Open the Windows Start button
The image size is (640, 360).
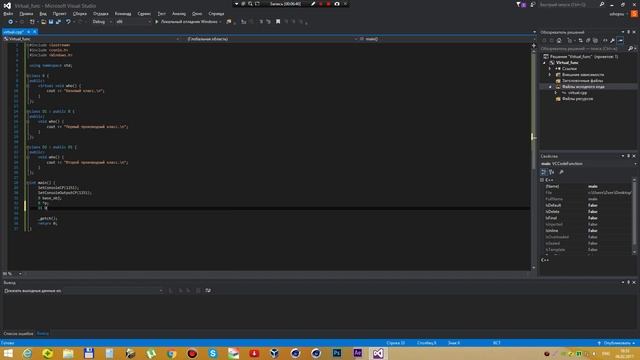8,353
